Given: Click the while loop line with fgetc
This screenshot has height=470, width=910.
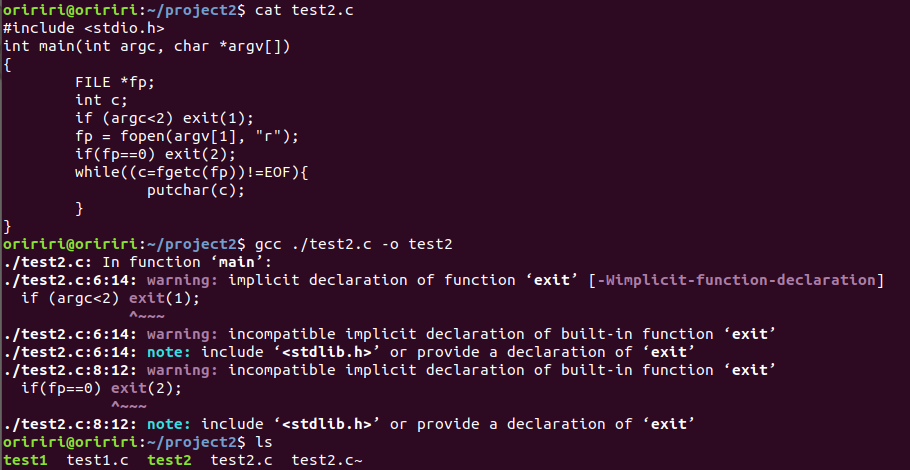Looking at the screenshot, I should (192, 172).
